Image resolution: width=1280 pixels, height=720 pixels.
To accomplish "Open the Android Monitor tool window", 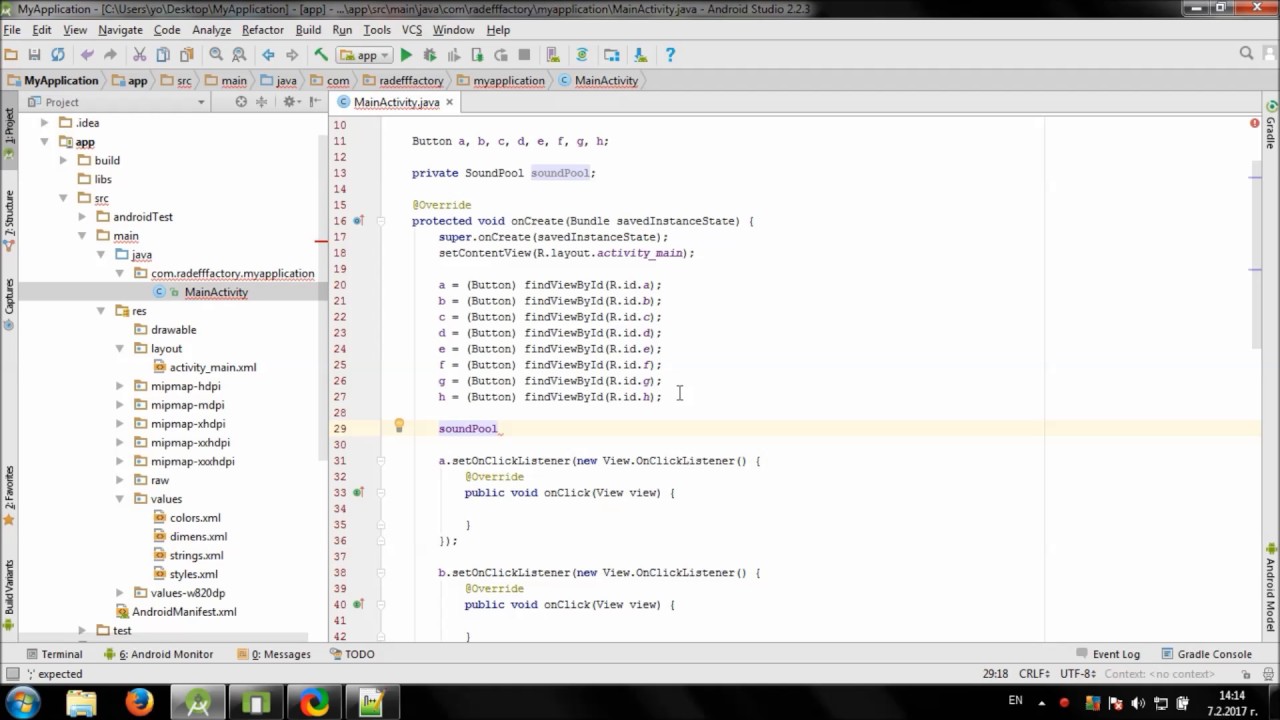I will point(158,654).
